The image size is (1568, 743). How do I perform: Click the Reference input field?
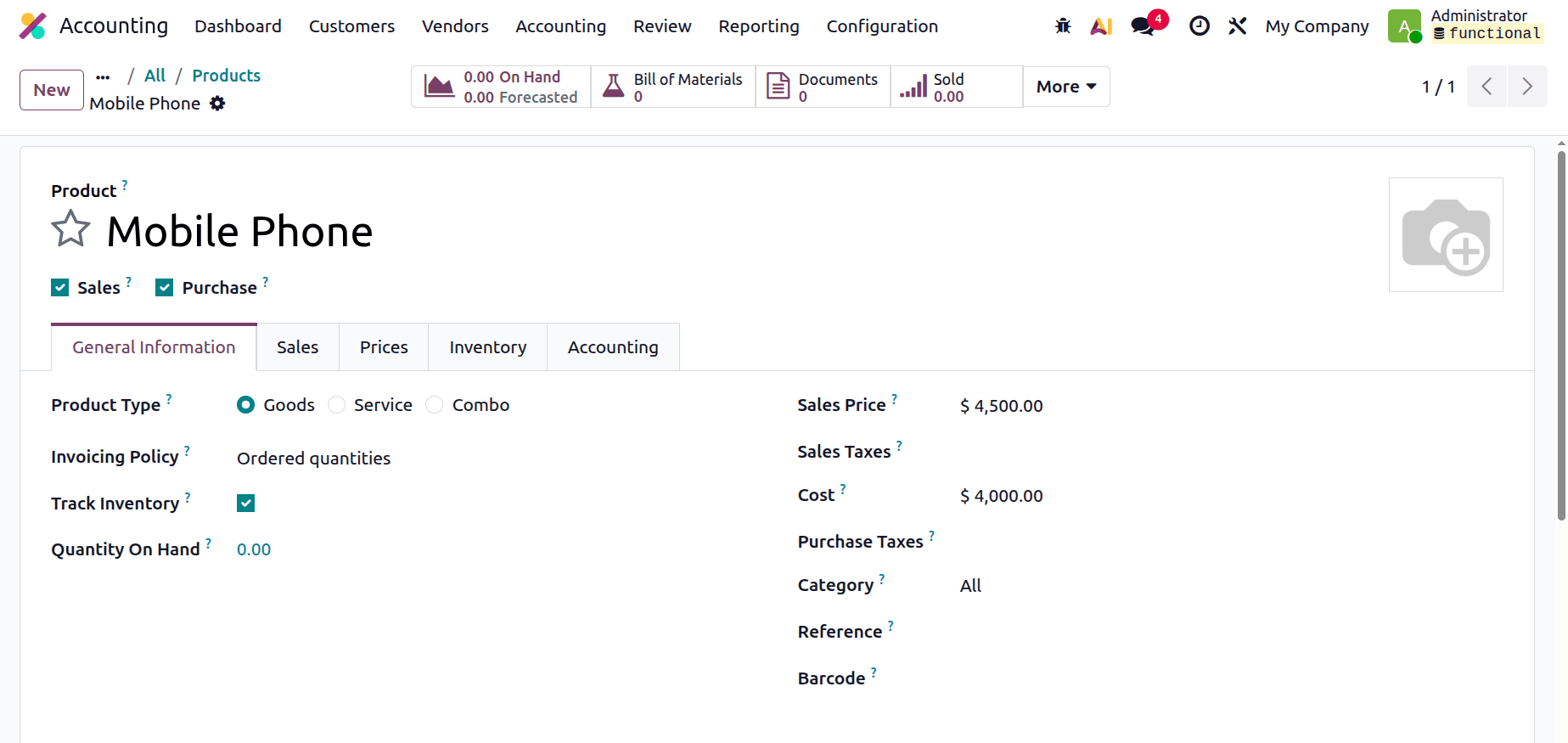[x=1231, y=632]
